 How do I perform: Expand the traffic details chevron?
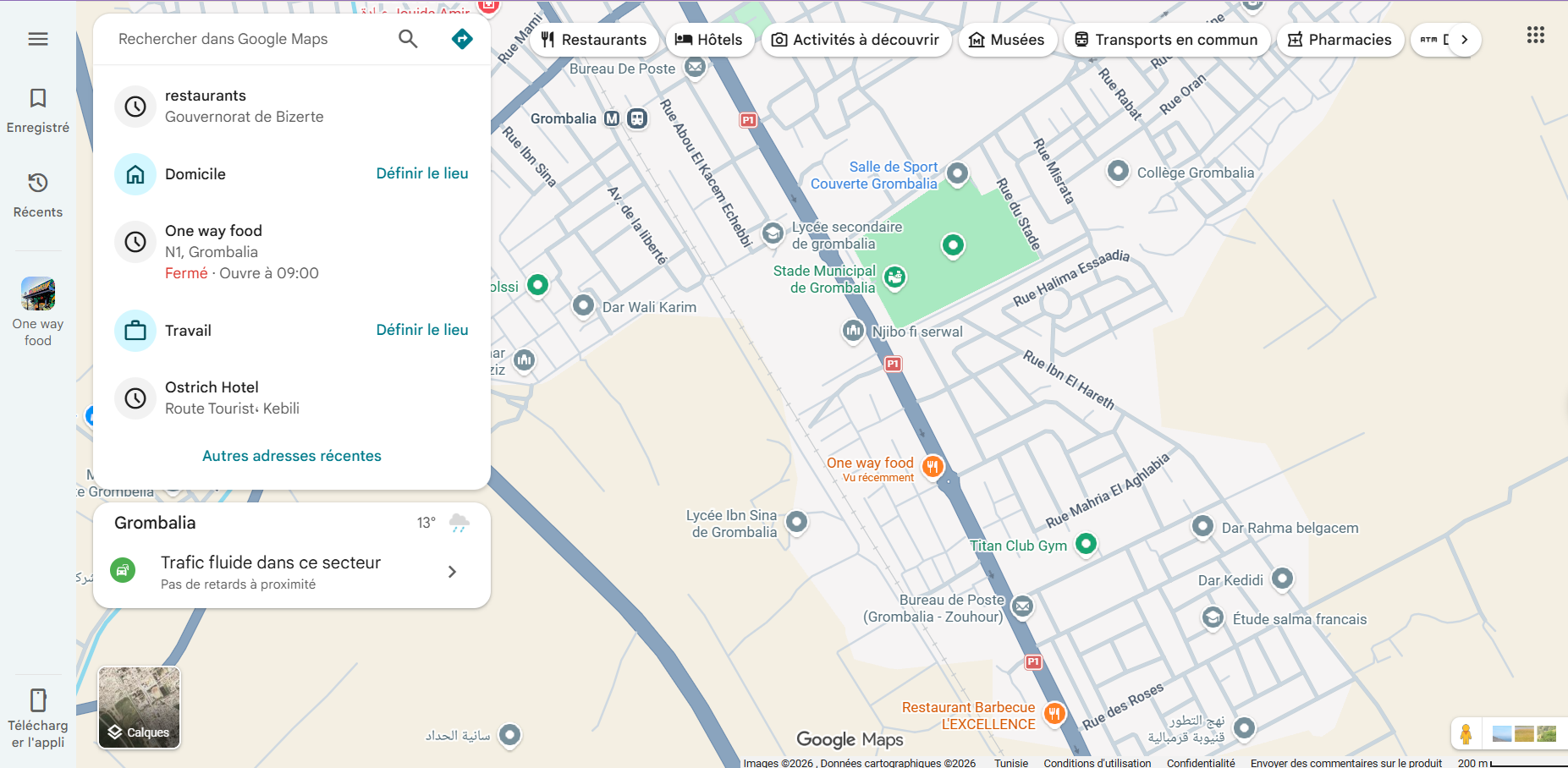tap(452, 572)
